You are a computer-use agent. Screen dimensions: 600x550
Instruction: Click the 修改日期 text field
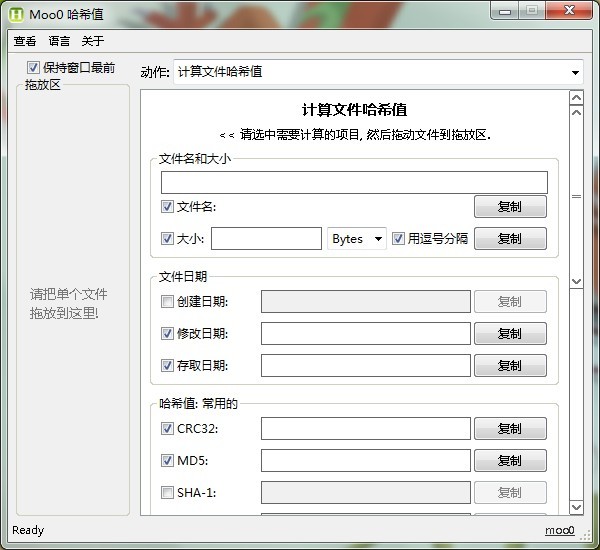coord(365,334)
